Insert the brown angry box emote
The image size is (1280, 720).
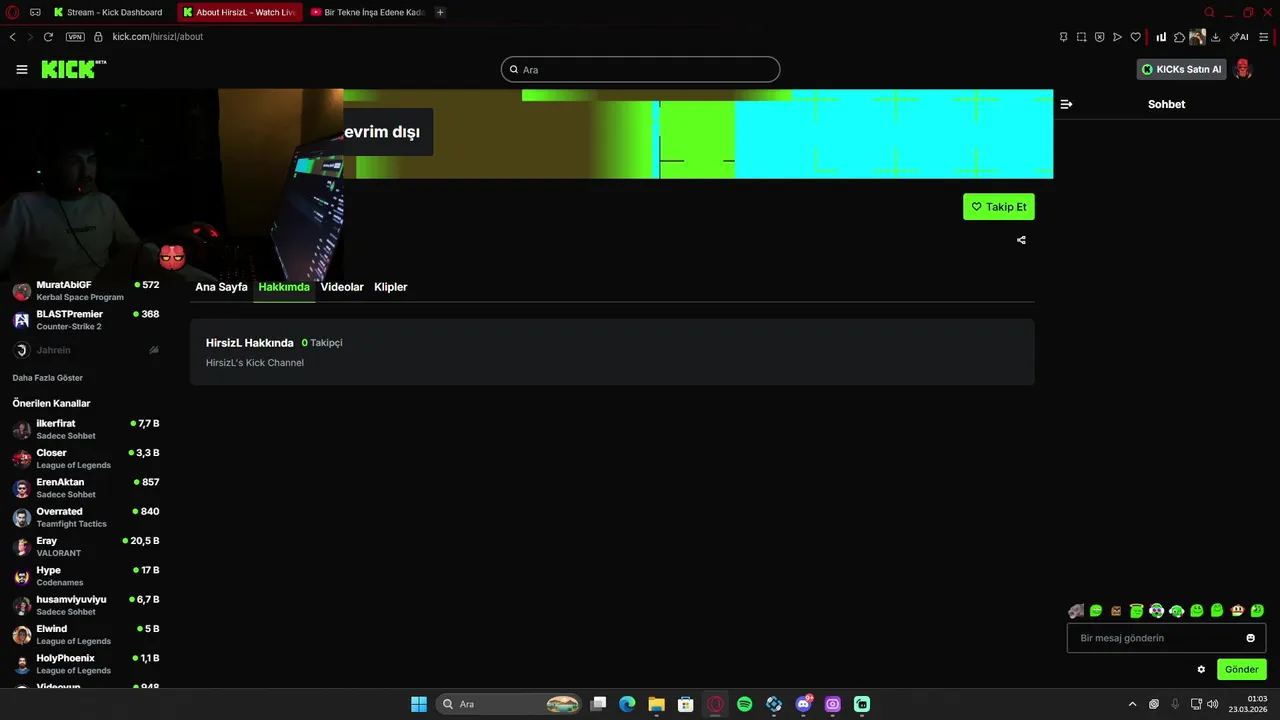[x=1116, y=611]
